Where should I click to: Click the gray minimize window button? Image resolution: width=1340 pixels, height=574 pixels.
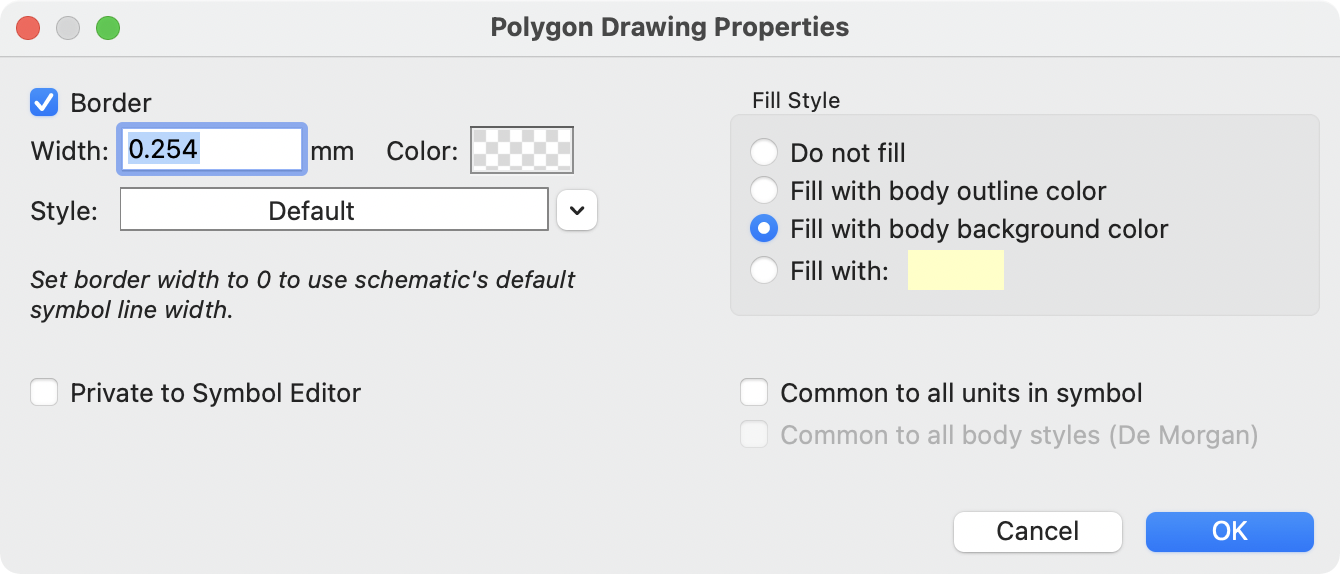pyautogui.click(x=68, y=28)
